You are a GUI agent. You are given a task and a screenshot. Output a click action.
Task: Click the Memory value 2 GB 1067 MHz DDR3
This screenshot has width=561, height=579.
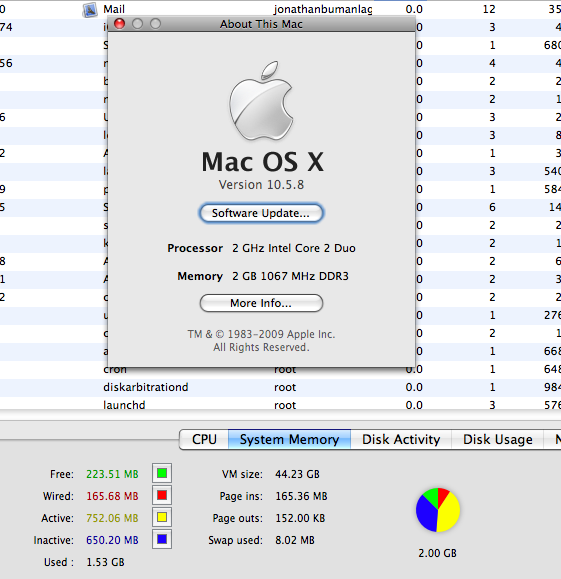290,276
